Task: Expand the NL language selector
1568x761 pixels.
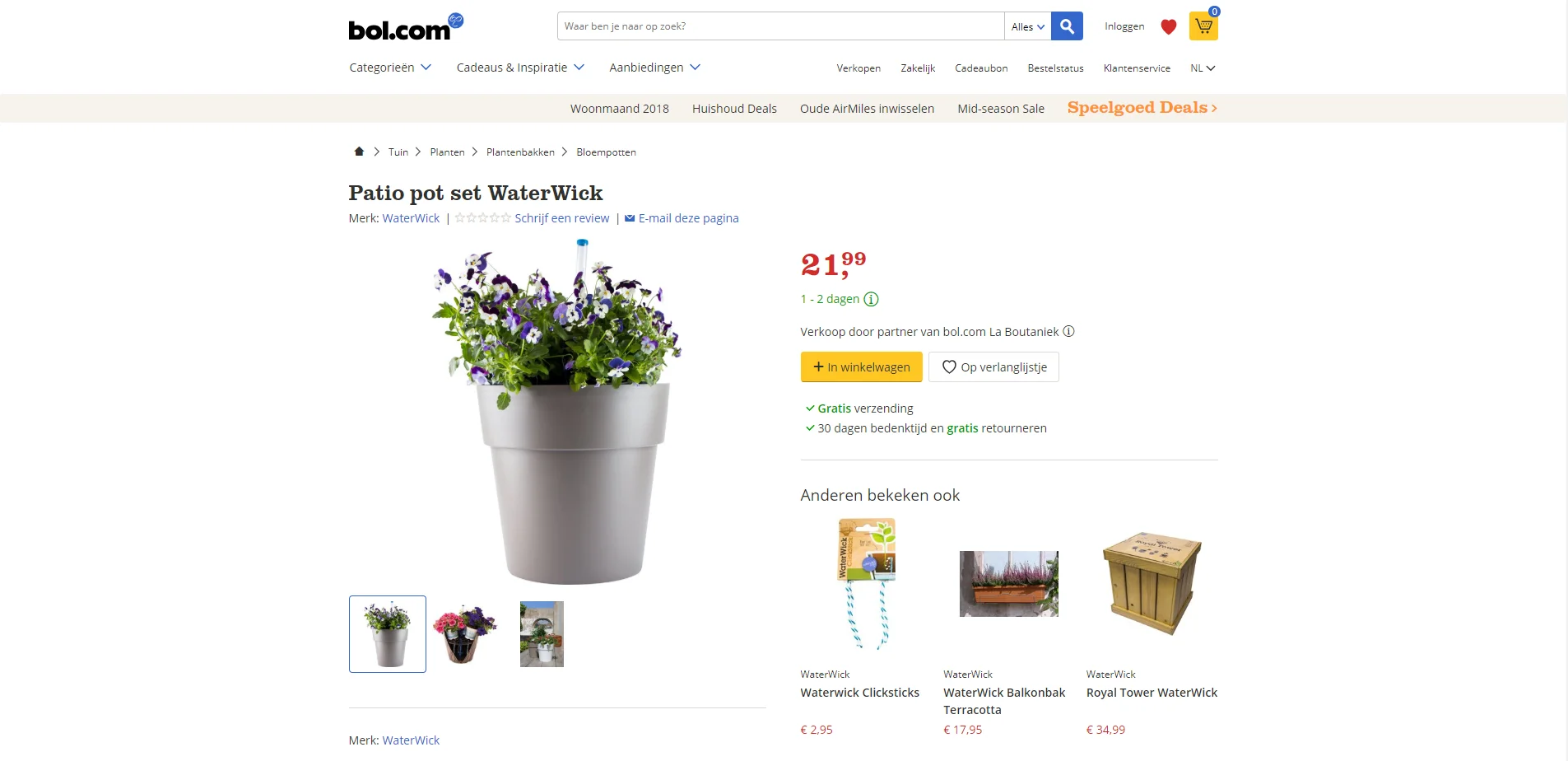Action: tap(1203, 68)
